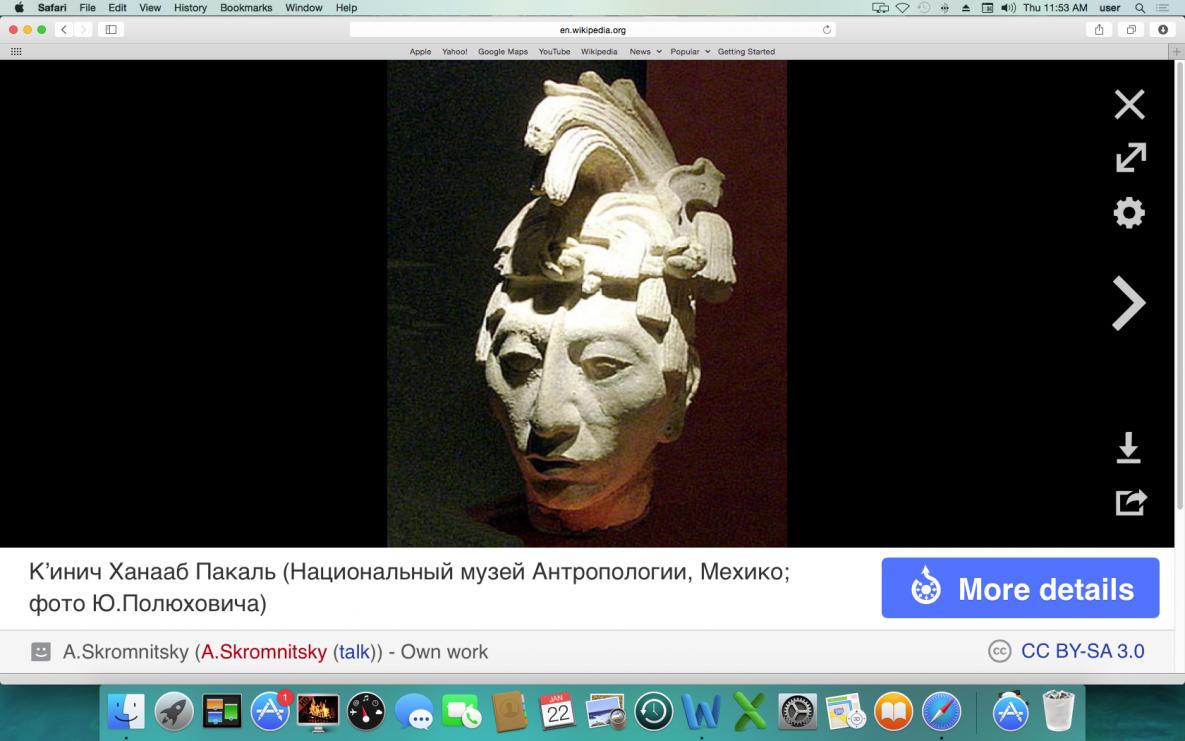This screenshot has height=741, width=1185.
Task: Open Trash in the Dock
Action: 1058,710
